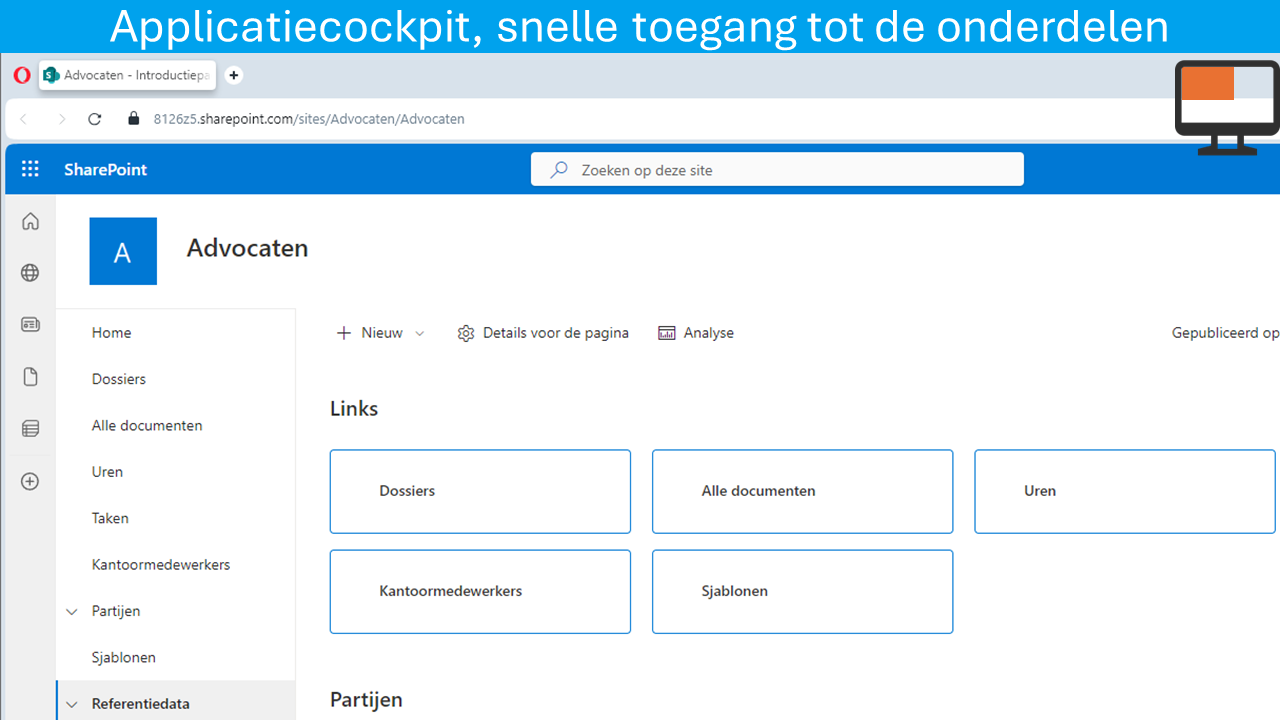1280x720 pixels.
Task: Click the Kantoormedewerkers quick link card
Action: (x=480, y=591)
